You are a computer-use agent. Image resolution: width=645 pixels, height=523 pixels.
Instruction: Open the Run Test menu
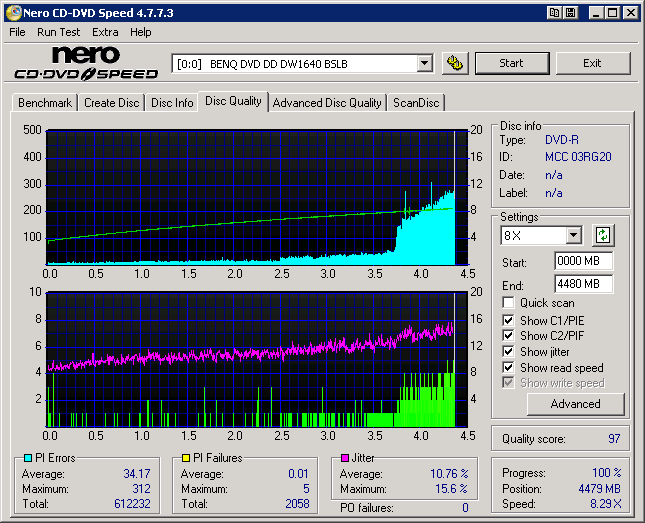[58, 32]
